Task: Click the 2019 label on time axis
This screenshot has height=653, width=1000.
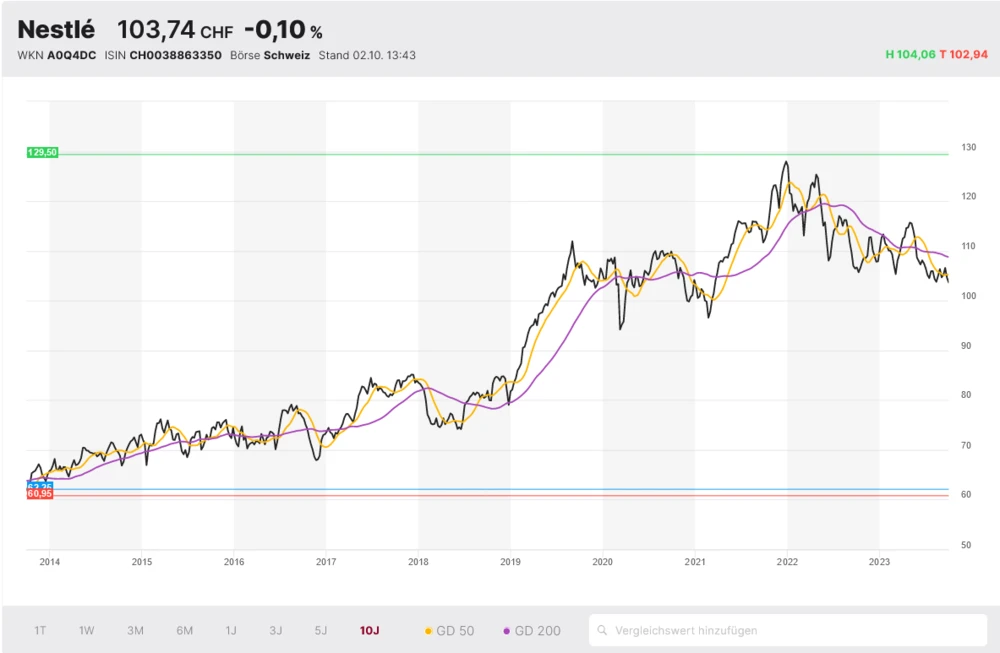Action: [510, 563]
